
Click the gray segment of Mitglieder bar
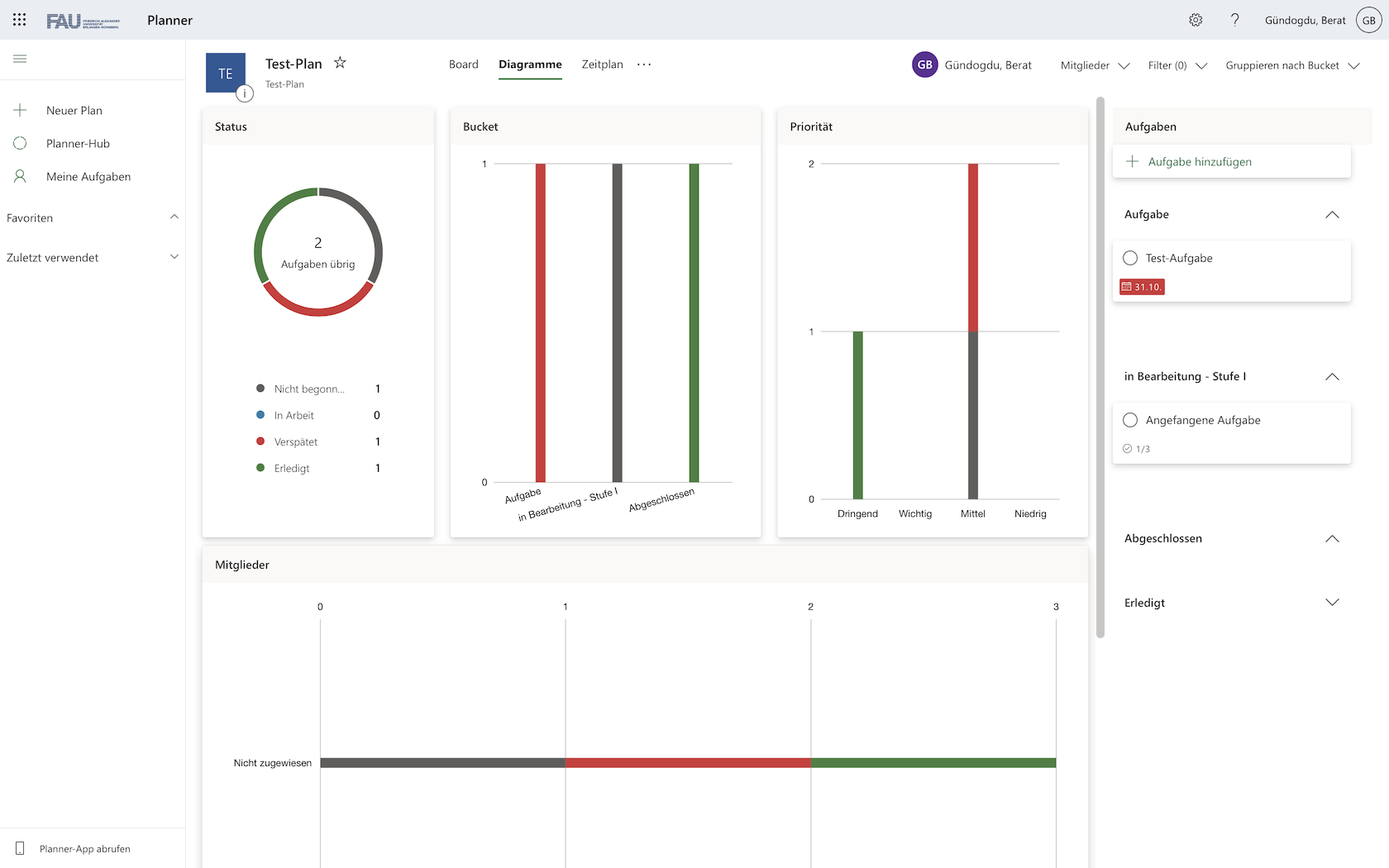[x=443, y=763]
